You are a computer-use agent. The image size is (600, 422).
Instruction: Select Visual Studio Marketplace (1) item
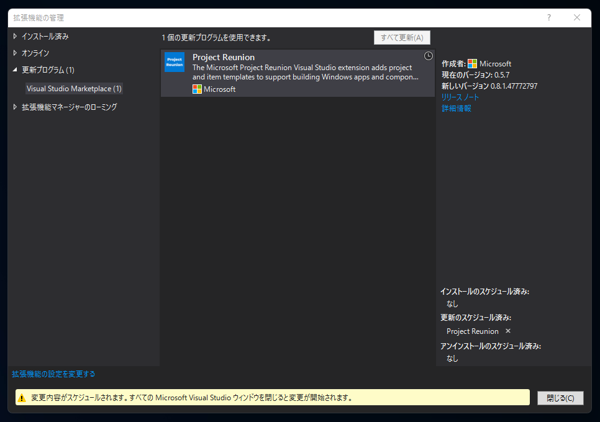pos(74,89)
